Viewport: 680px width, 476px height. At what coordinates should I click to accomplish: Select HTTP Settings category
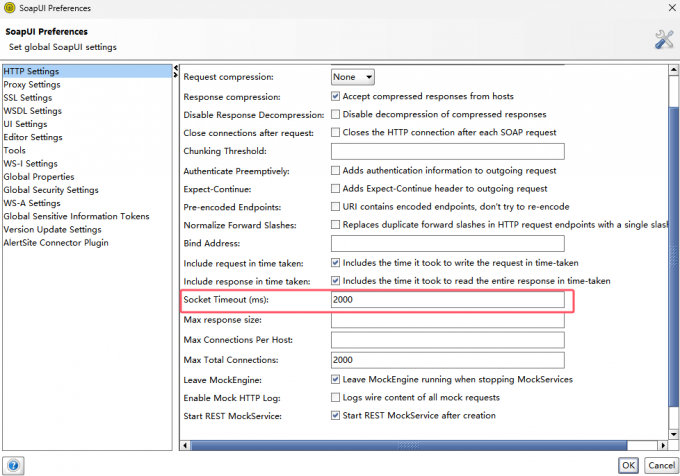pyautogui.click(x=87, y=71)
